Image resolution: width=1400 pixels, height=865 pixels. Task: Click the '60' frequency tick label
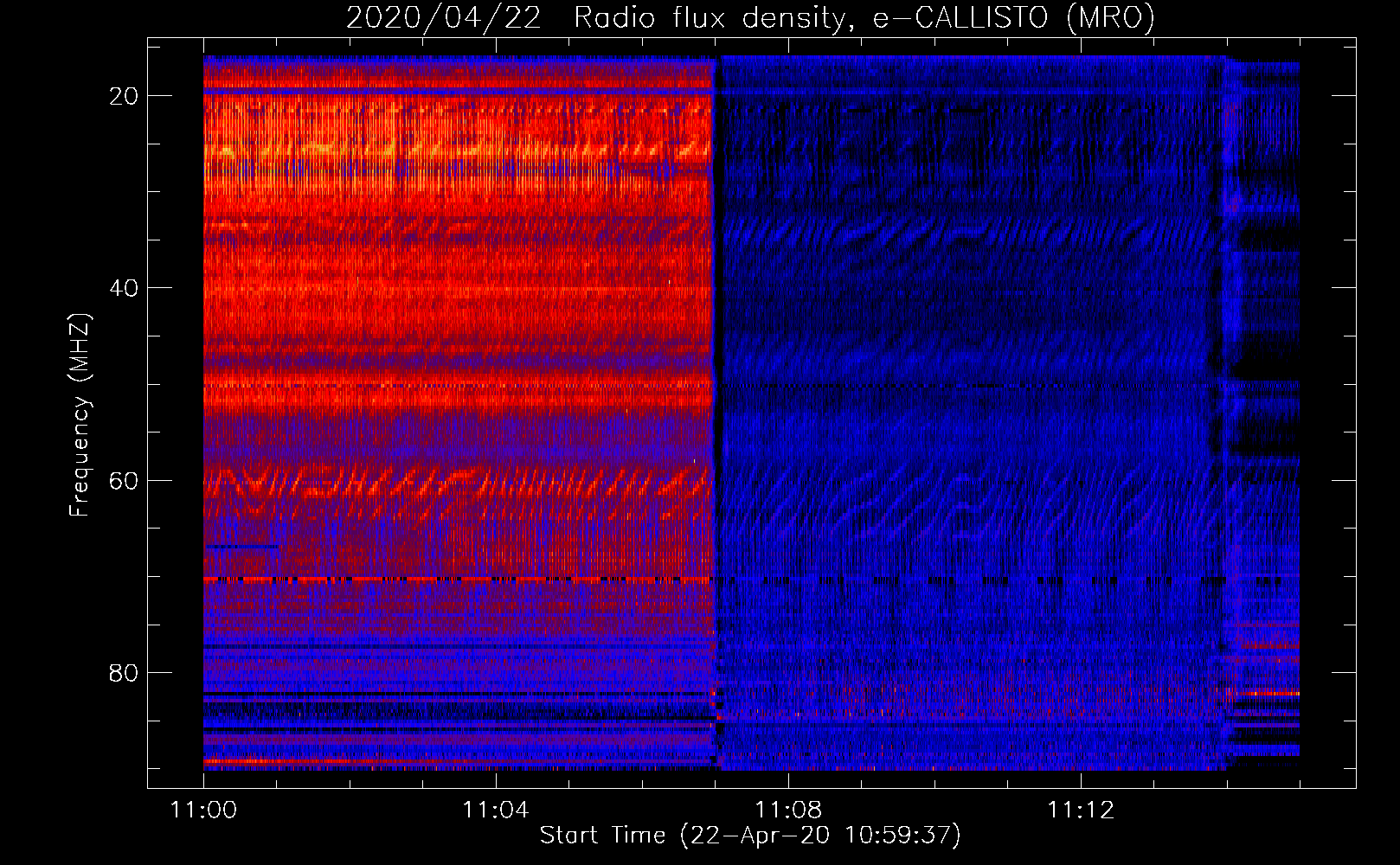click(124, 481)
